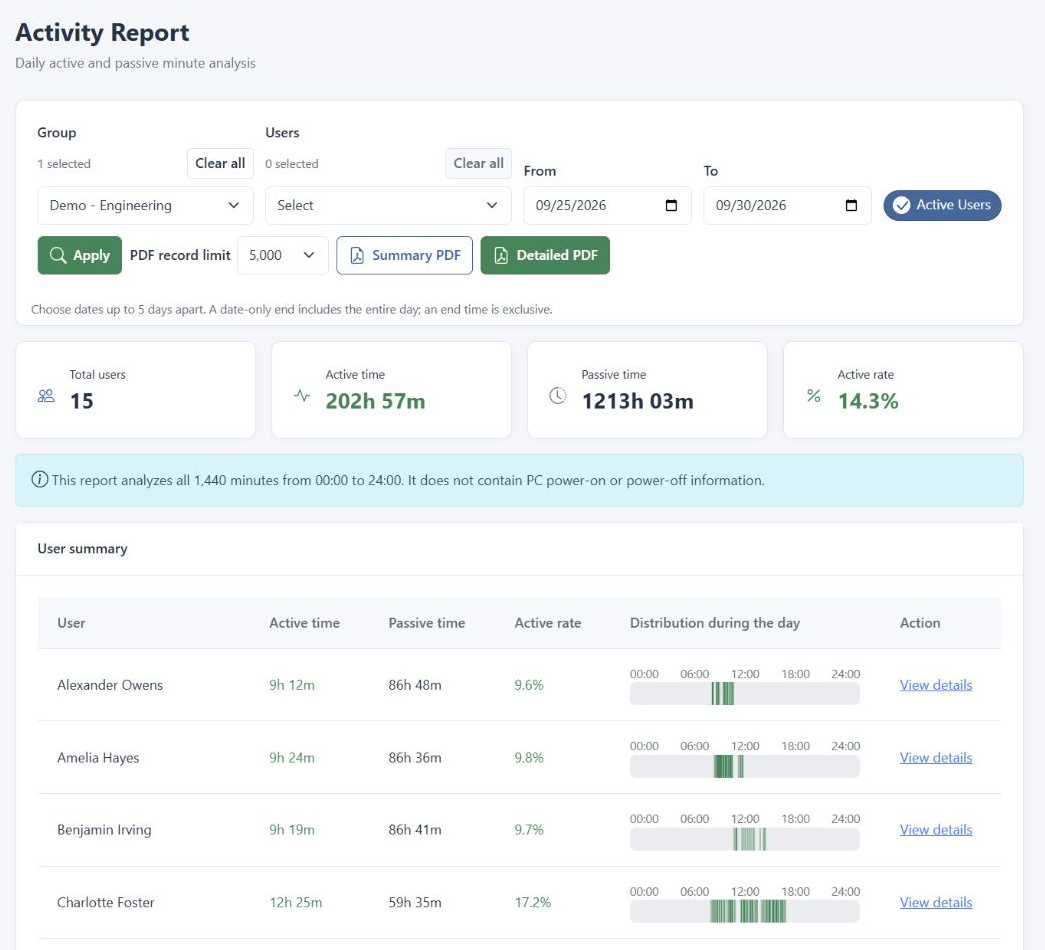Image resolution: width=1045 pixels, height=950 pixels.
Task: Click the Passive time column header
Action: pos(427,623)
